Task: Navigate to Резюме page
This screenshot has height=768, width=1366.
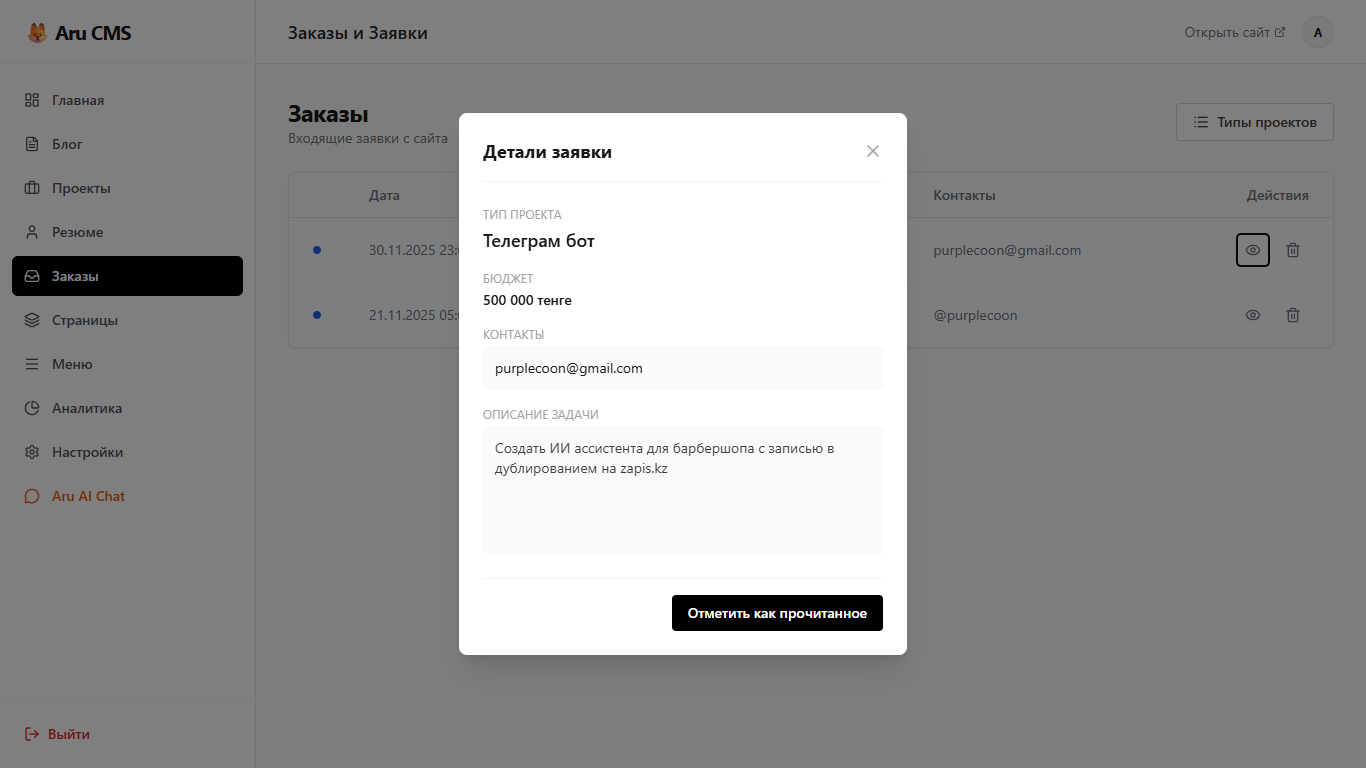Action: coord(77,232)
